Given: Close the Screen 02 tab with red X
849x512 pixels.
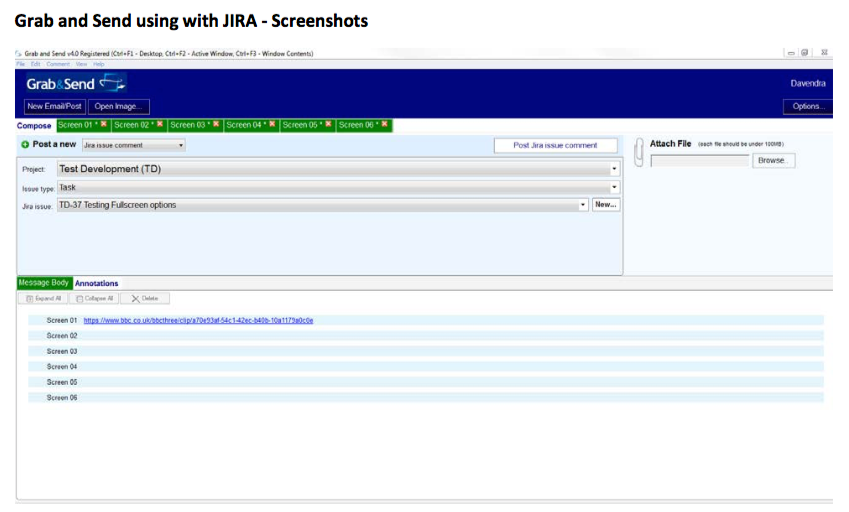Looking at the screenshot, I should pyautogui.click(x=160, y=124).
